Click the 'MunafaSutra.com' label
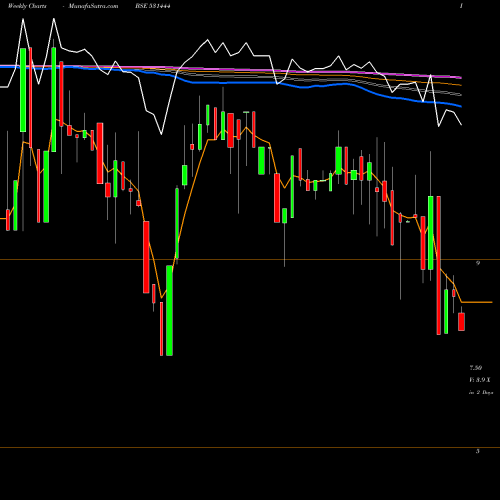 click(93, 6)
